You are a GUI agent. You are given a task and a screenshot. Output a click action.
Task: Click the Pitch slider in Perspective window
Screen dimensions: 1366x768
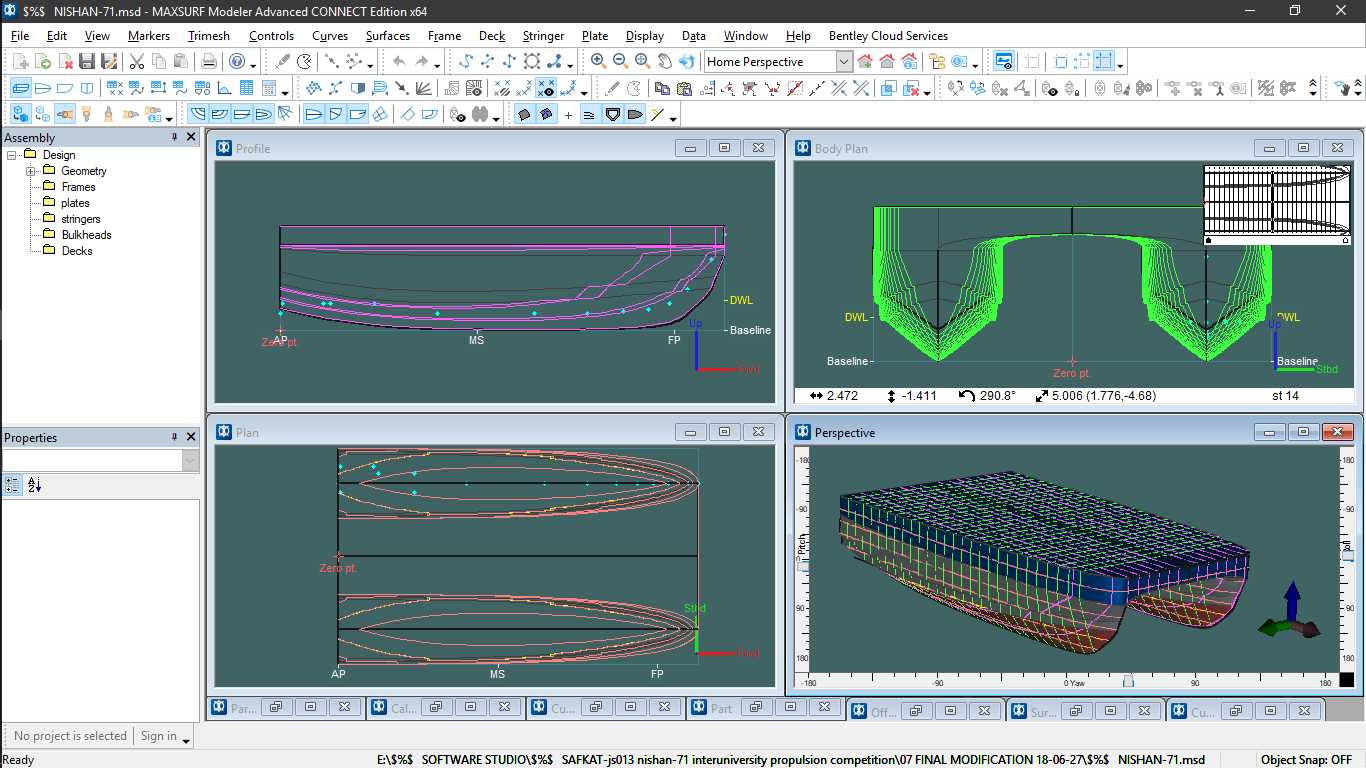point(802,567)
